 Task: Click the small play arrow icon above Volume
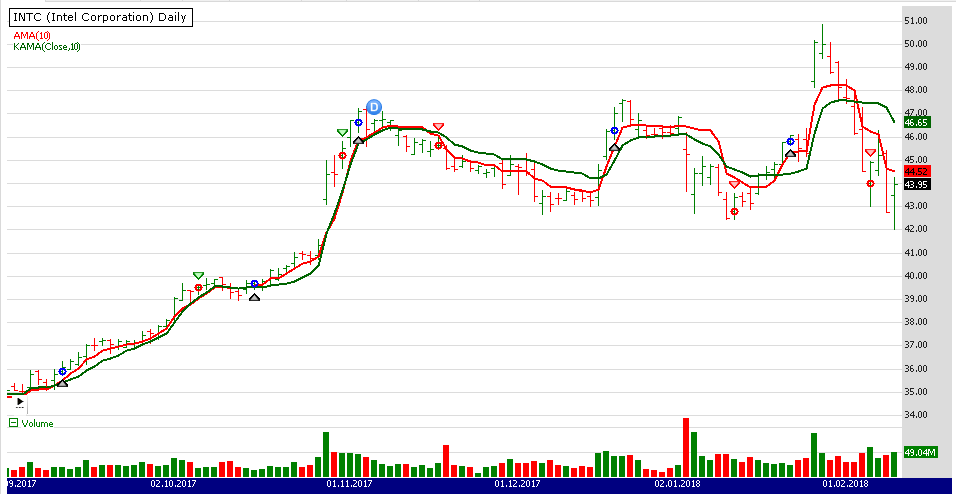click(x=20, y=402)
